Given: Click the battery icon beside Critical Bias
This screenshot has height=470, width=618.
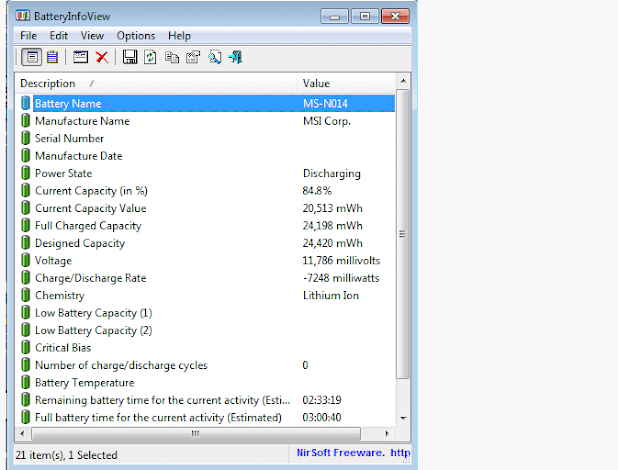Looking at the screenshot, I should pyautogui.click(x=25, y=347).
